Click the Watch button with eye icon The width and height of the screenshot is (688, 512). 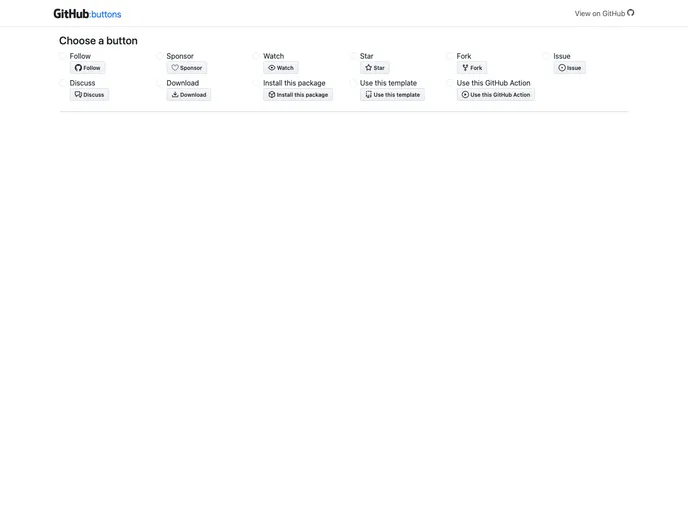[281, 68]
